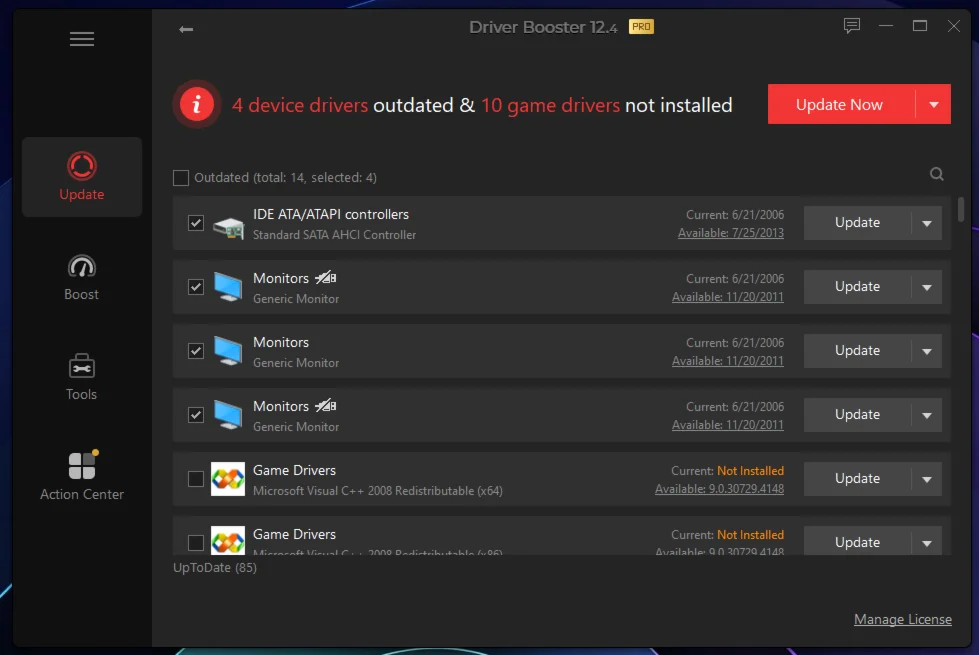The image size is (979, 655).
Task: Open the Tools section
Action: point(82,377)
